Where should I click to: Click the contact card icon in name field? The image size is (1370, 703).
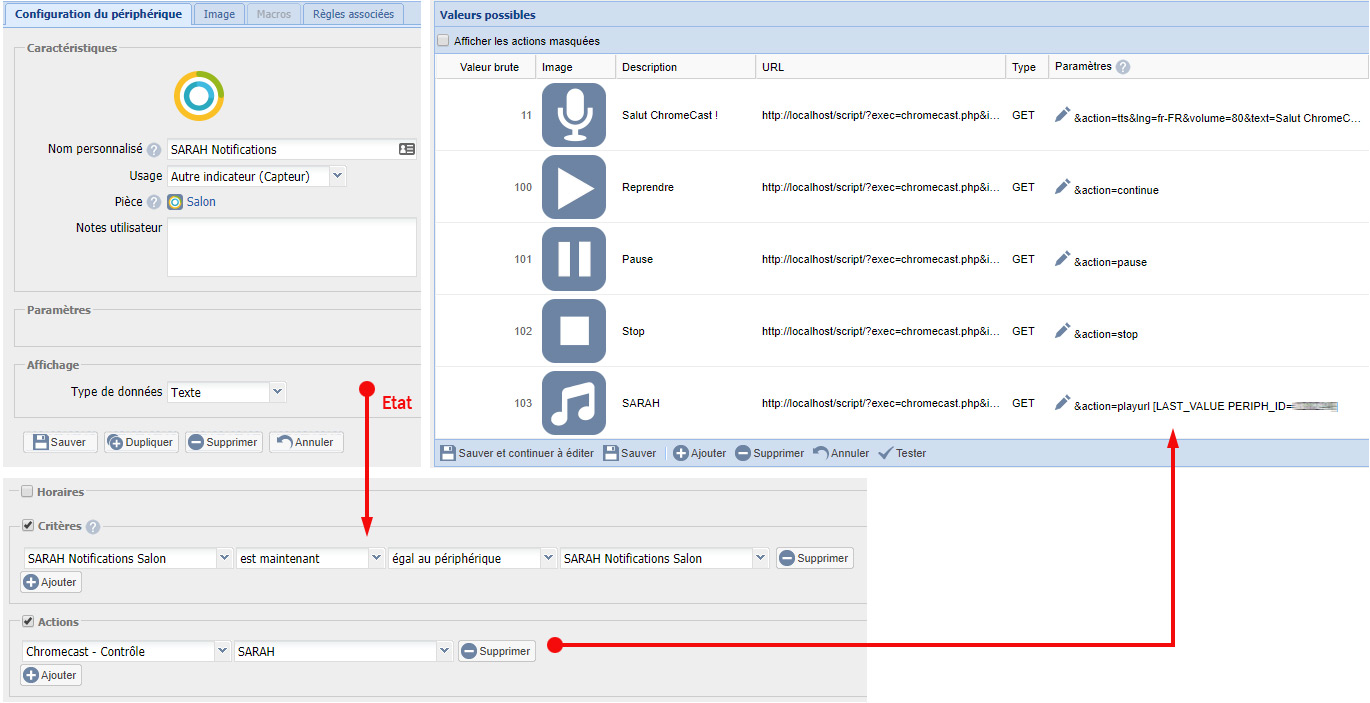(x=406, y=149)
